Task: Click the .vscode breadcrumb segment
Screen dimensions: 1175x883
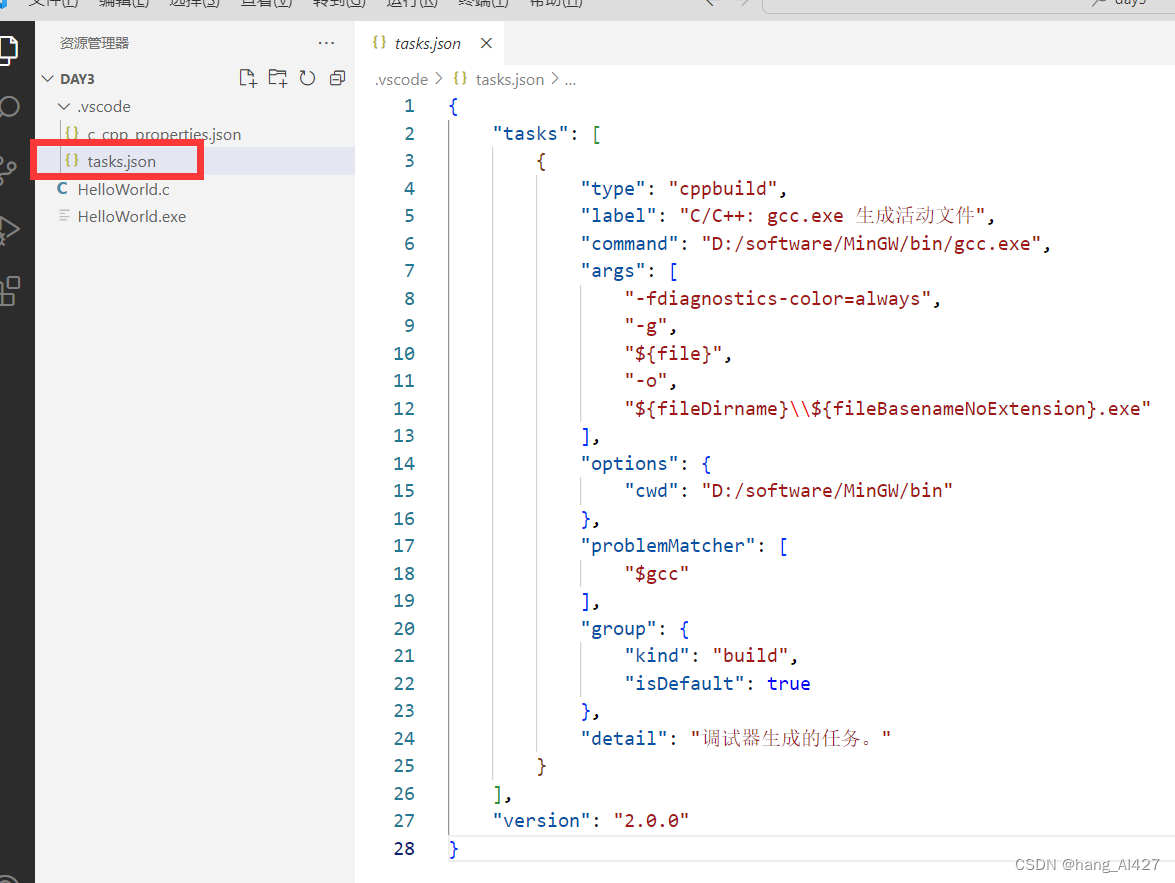Action: pos(400,79)
